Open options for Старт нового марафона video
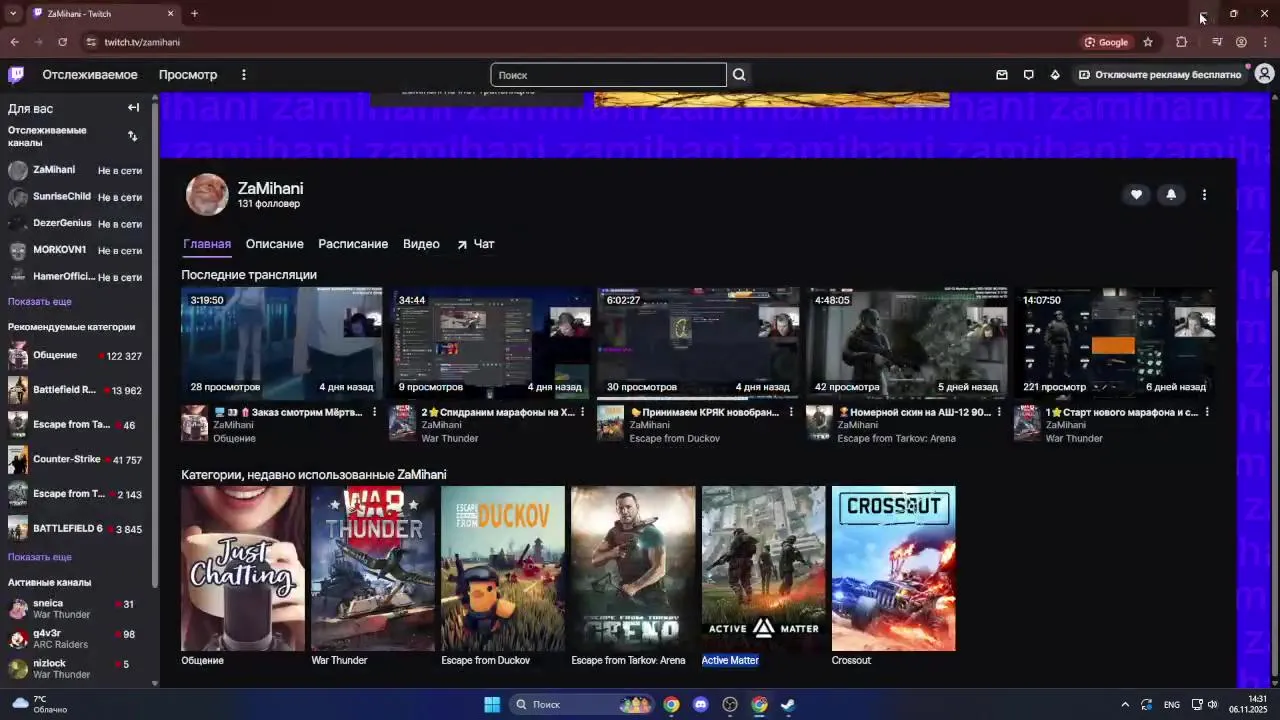 [1207, 412]
